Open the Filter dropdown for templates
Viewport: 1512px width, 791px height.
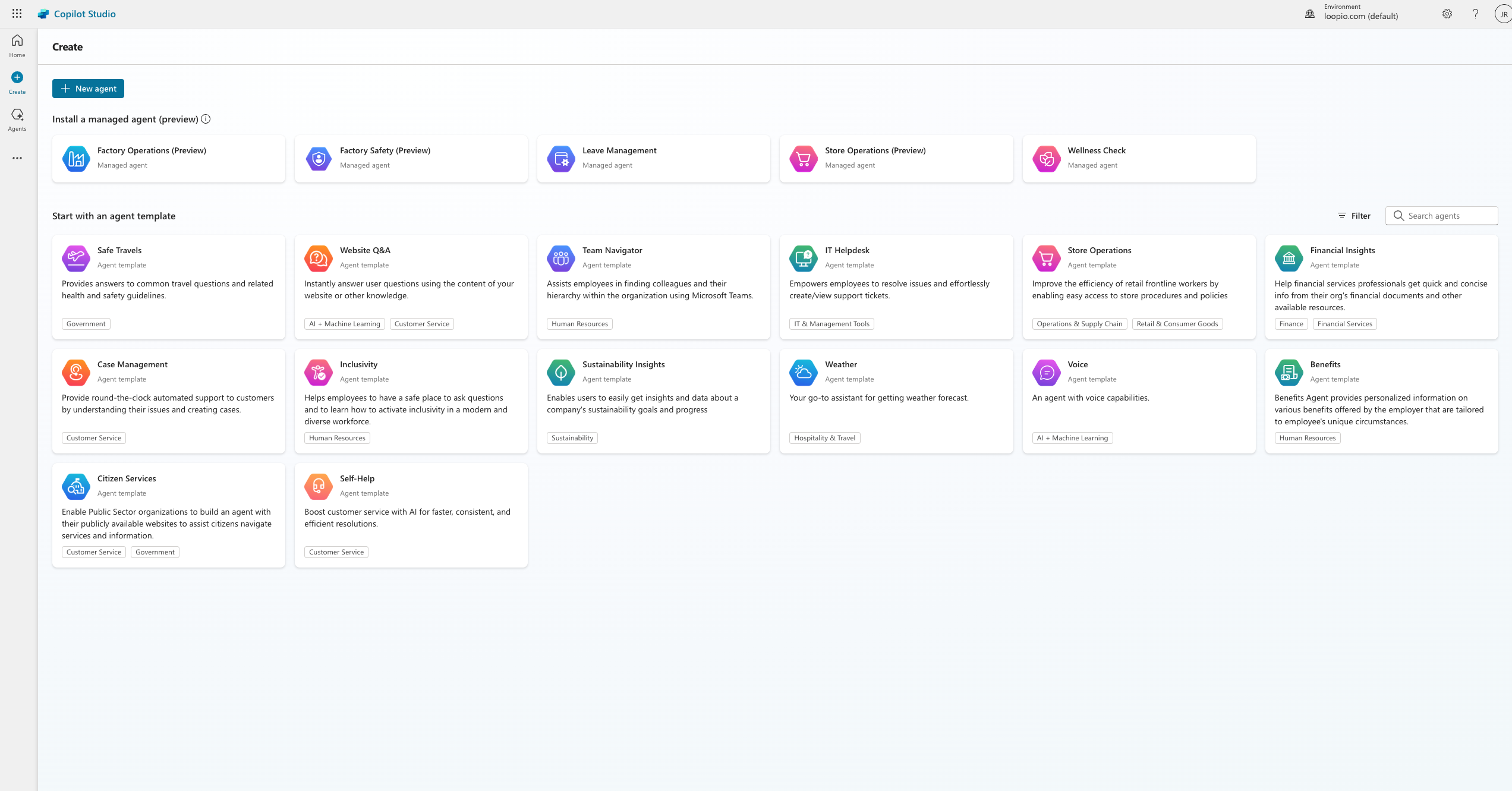(1354, 216)
